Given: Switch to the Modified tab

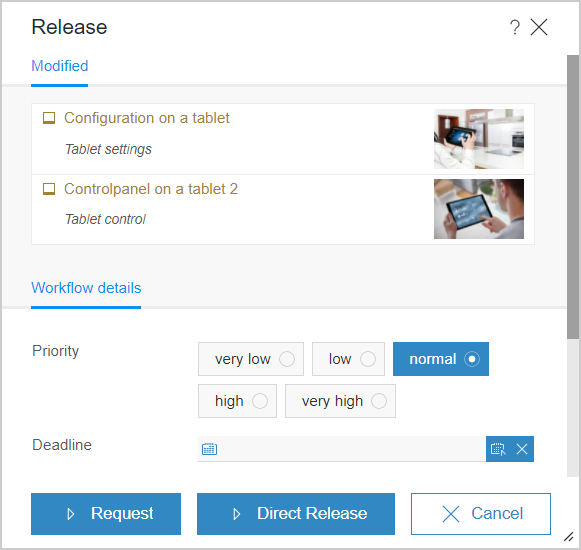Looking at the screenshot, I should [x=60, y=66].
